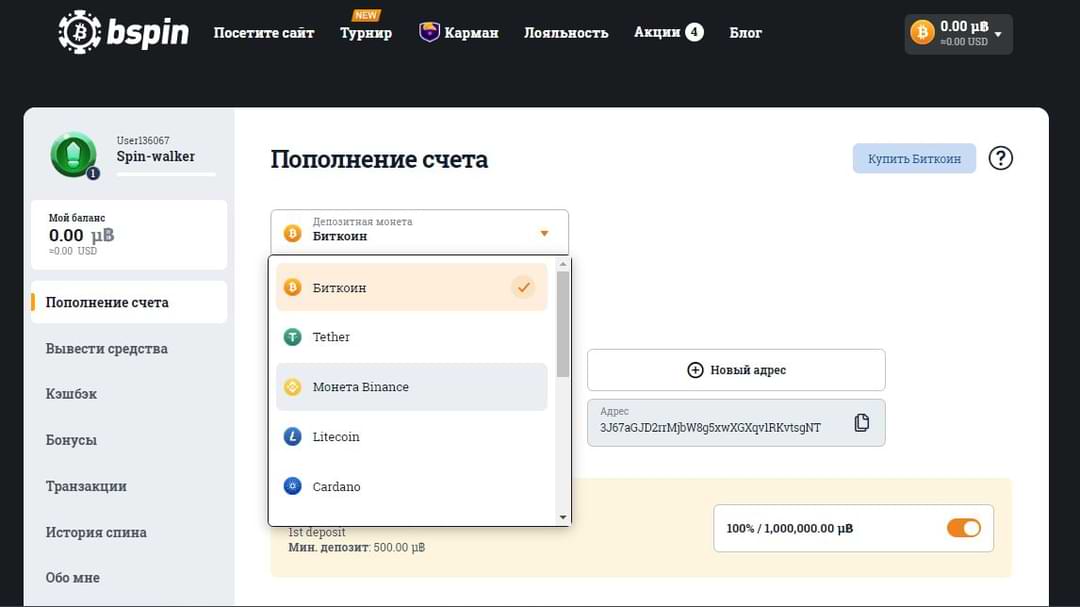Click the Litecoin icon in list
Screen dimensions: 1080x607
tap(293, 437)
